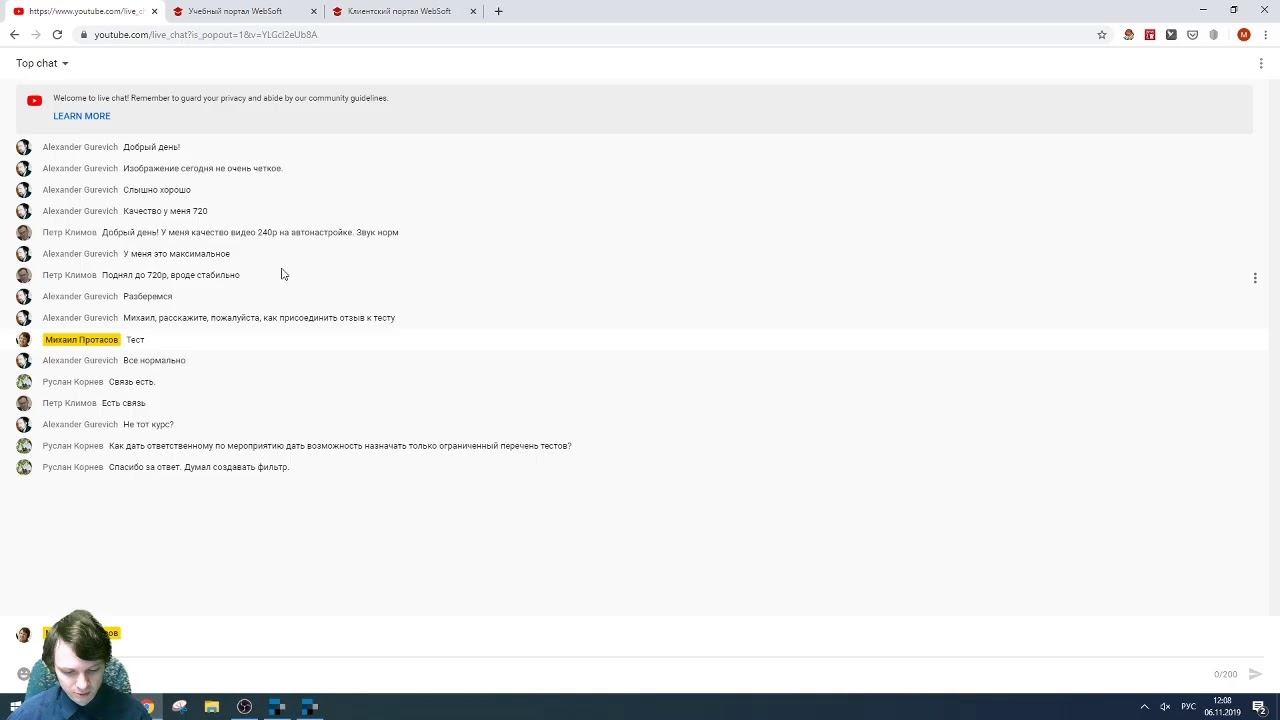1280x720 pixels.
Task: Click the LEARN MORE link
Action: pos(82,116)
